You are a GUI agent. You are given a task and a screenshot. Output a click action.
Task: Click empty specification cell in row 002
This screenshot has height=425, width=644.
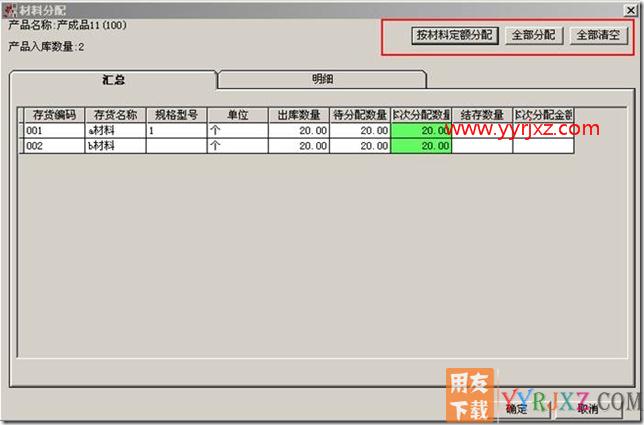[x=177, y=146]
